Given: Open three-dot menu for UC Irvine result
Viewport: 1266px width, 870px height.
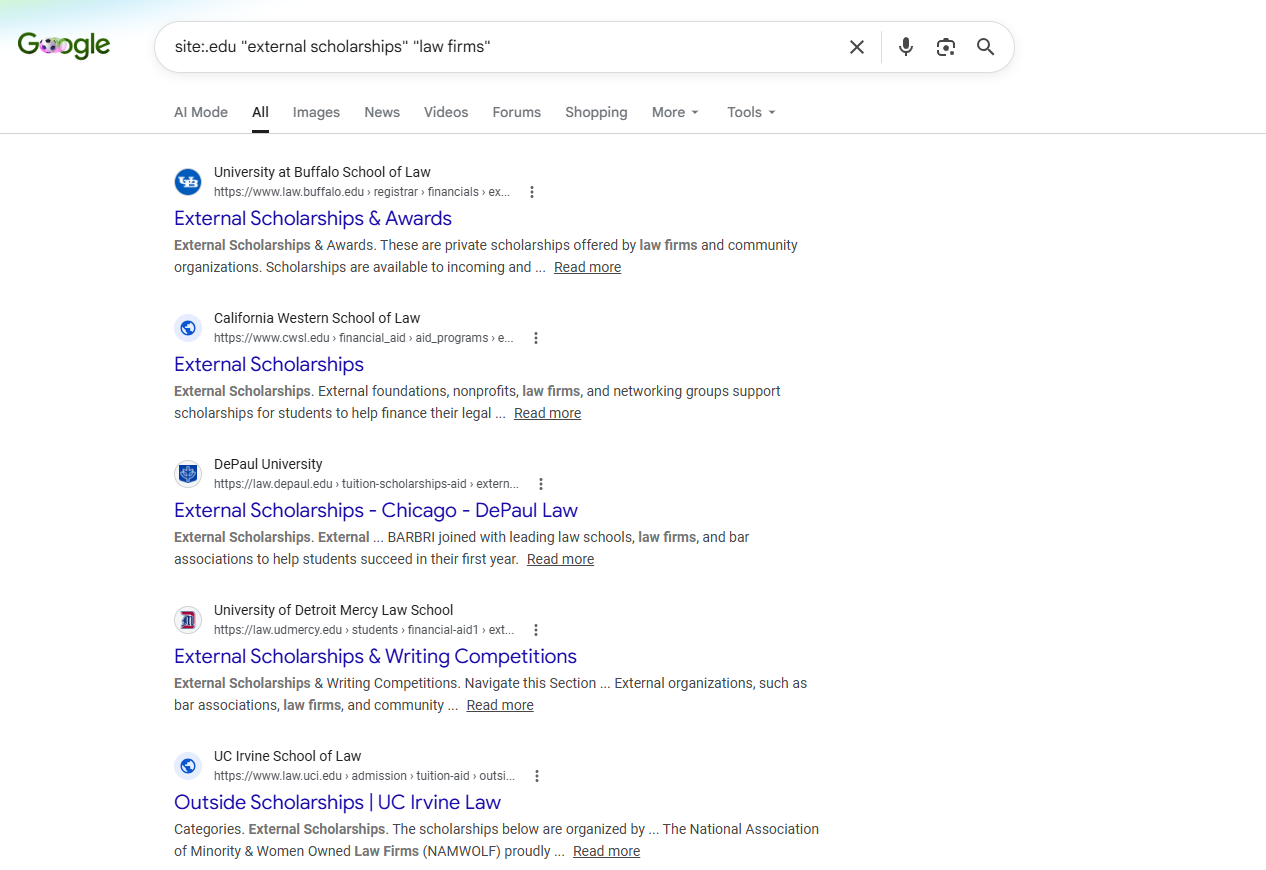Looking at the screenshot, I should click(x=537, y=776).
